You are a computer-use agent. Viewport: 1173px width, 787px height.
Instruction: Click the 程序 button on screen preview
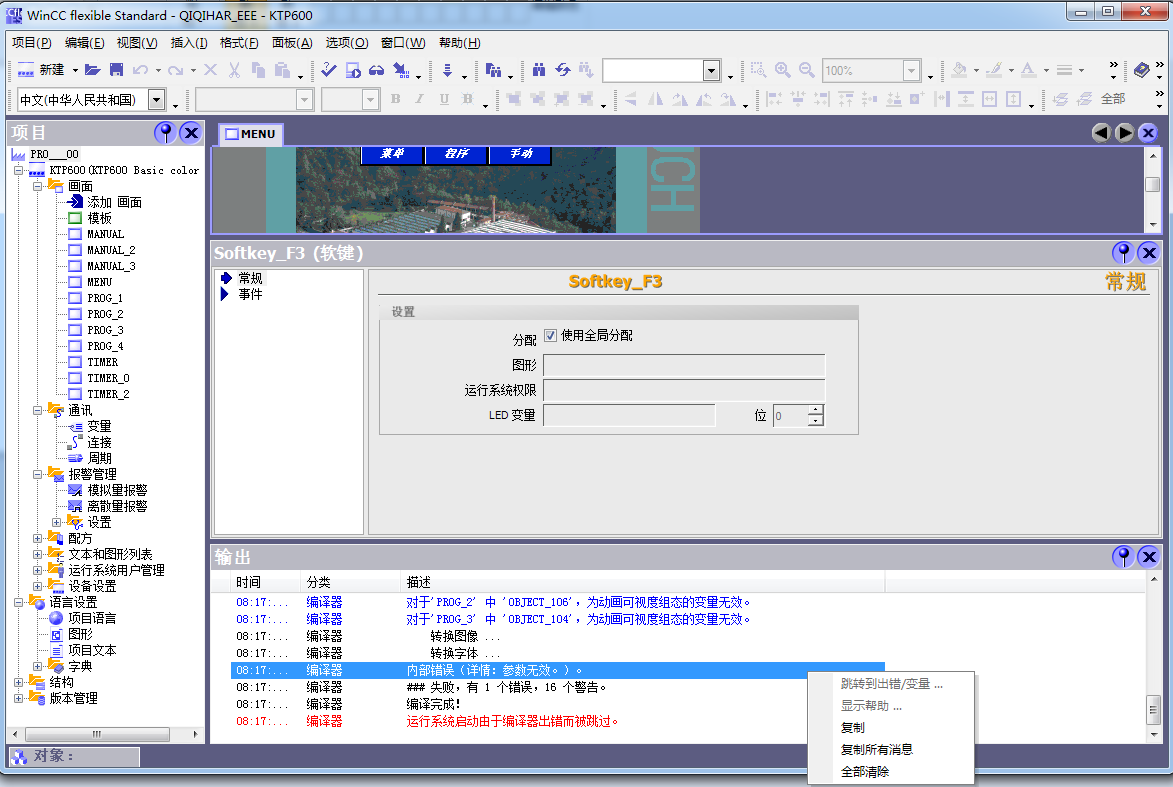[x=456, y=154]
